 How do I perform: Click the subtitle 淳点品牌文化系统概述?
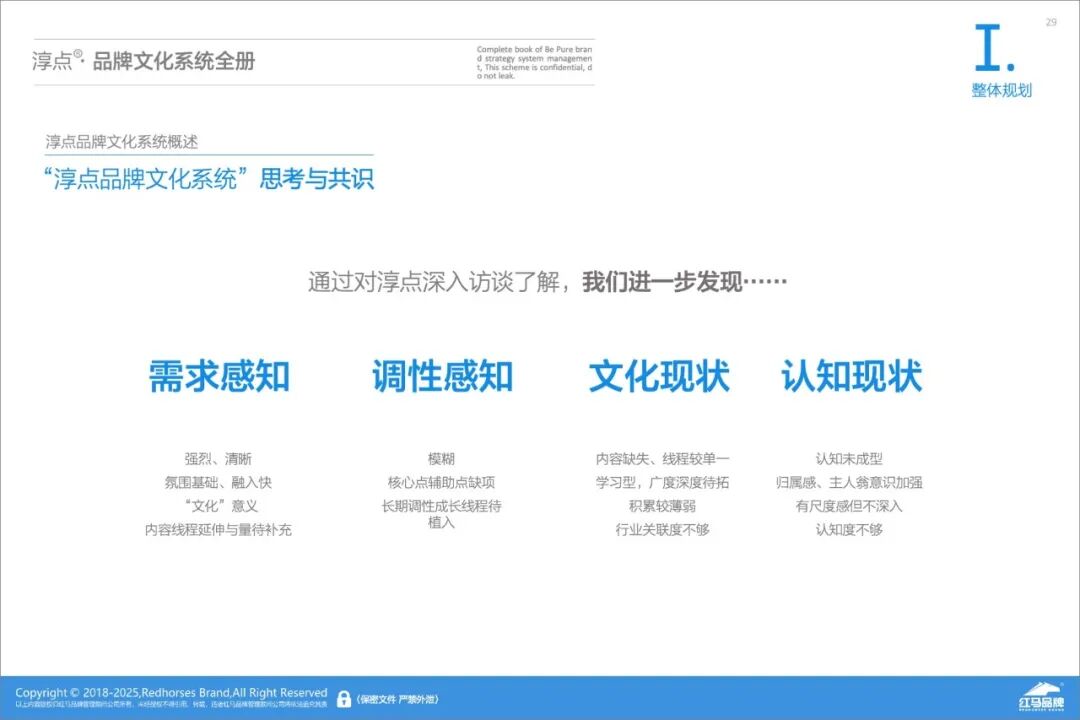(x=122, y=142)
